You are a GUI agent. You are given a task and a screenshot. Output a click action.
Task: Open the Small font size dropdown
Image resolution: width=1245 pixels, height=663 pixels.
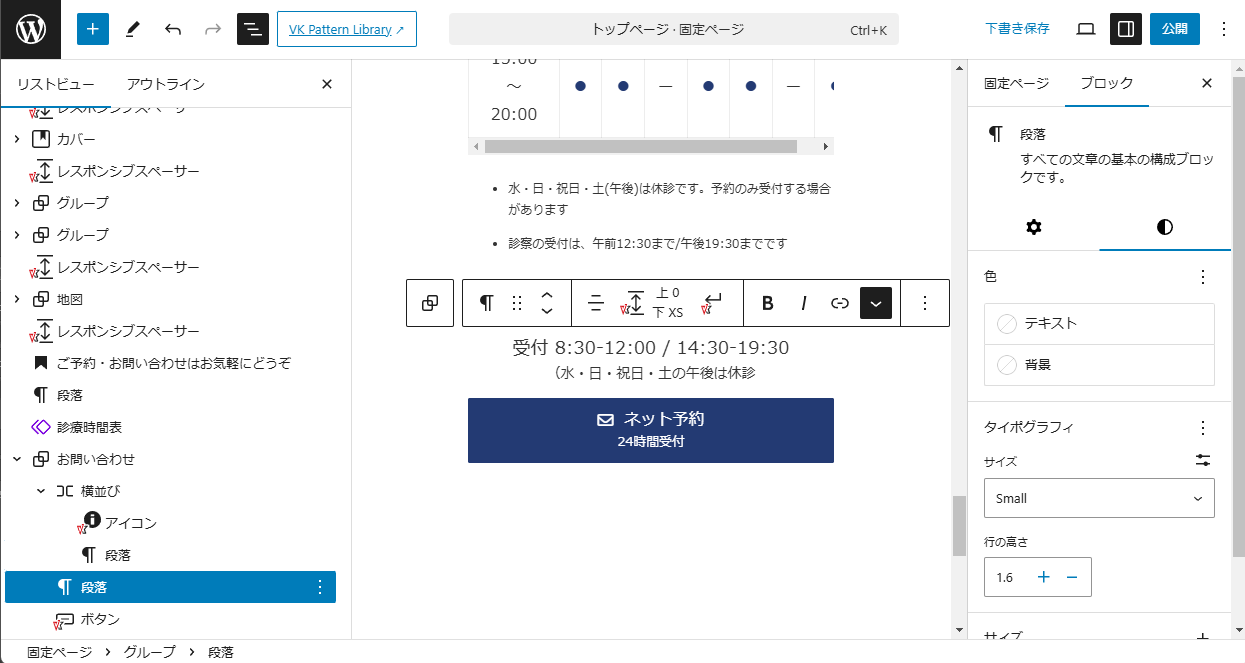(x=1099, y=498)
